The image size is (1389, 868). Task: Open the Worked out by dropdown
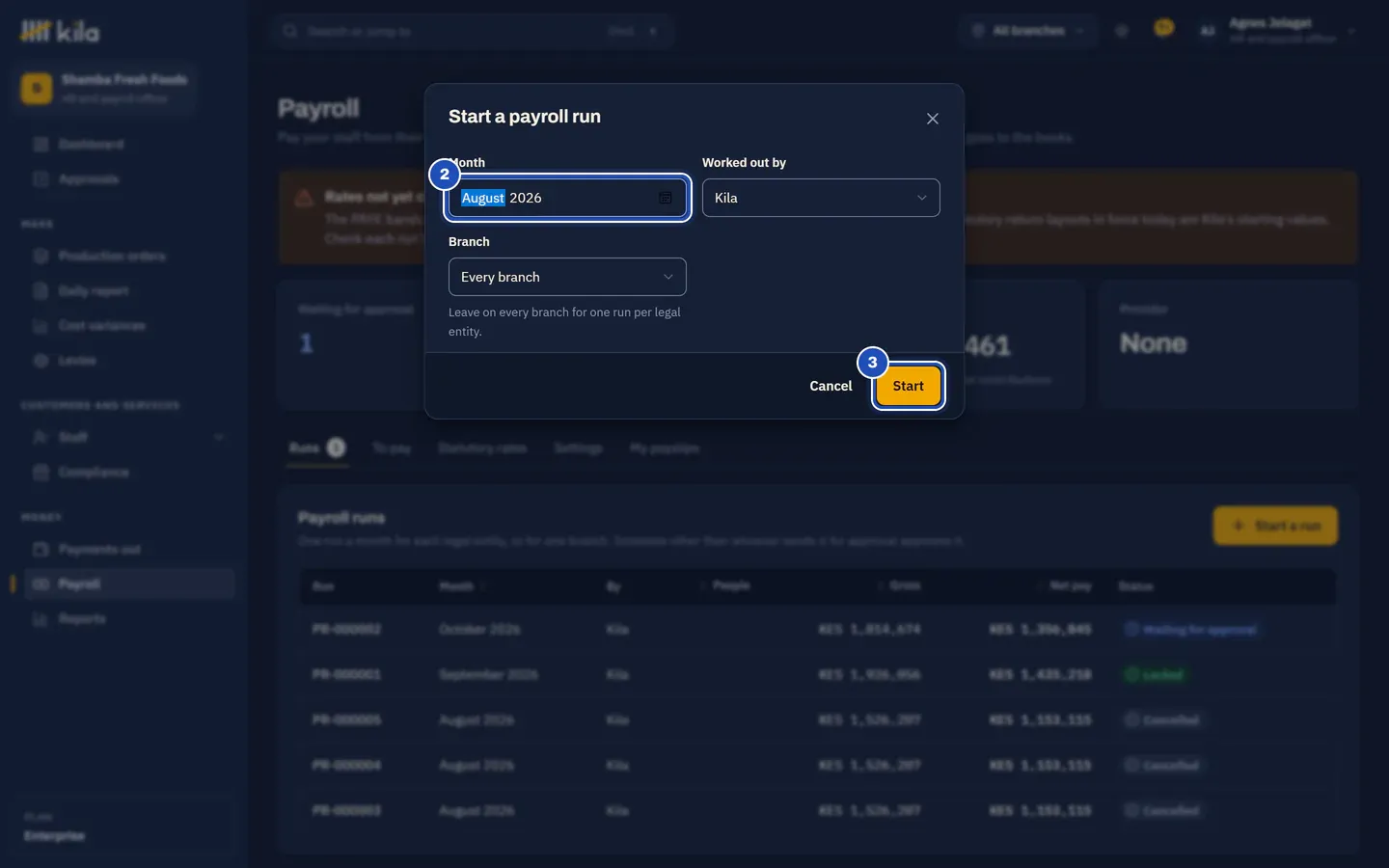[821, 198]
